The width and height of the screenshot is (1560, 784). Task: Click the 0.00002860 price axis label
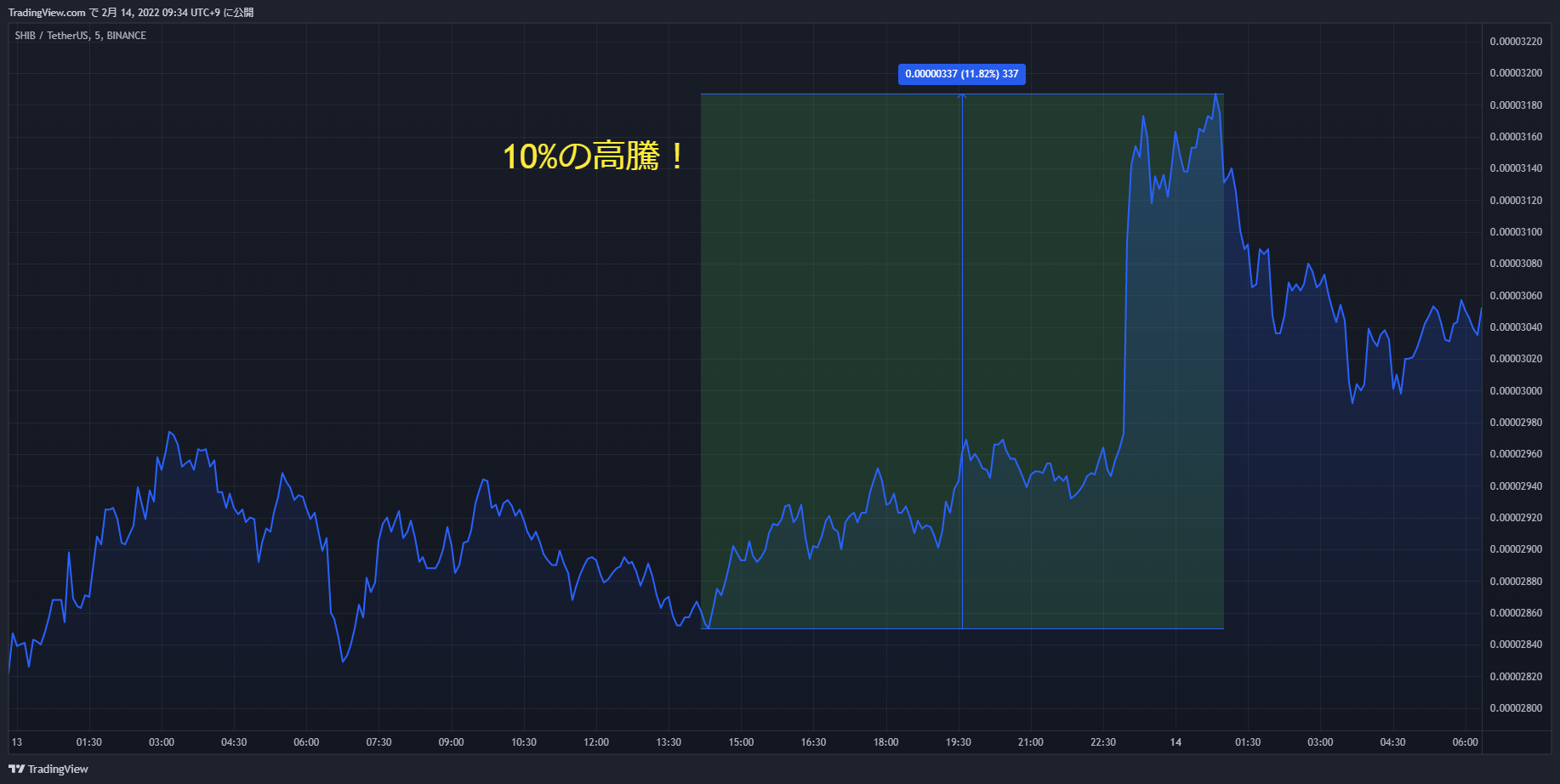(x=1516, y=613)
